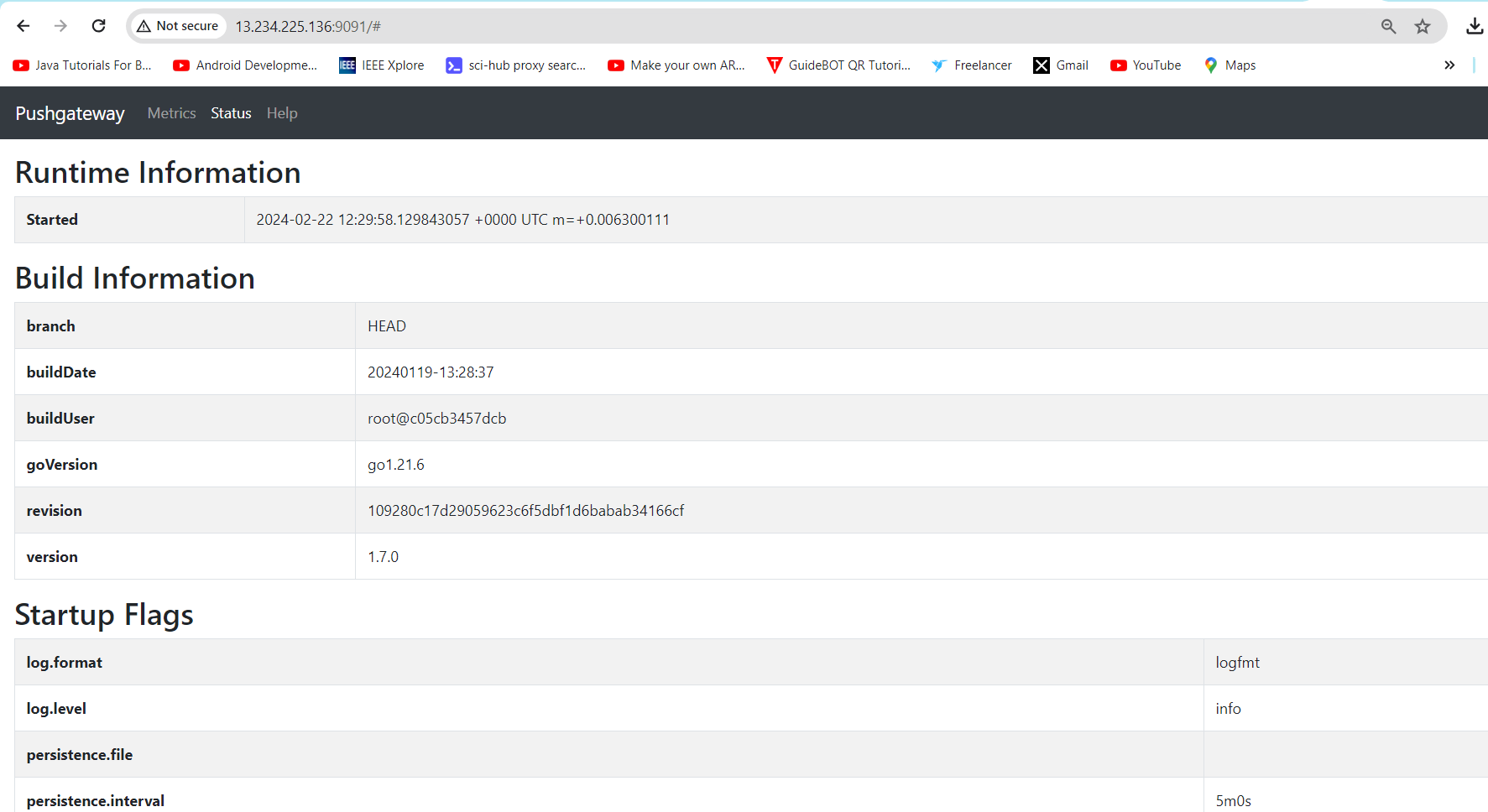This screenshot has width=1488, height=812.
Task: Open the YouTube bookmark
Action: (x=1146, y=65)
